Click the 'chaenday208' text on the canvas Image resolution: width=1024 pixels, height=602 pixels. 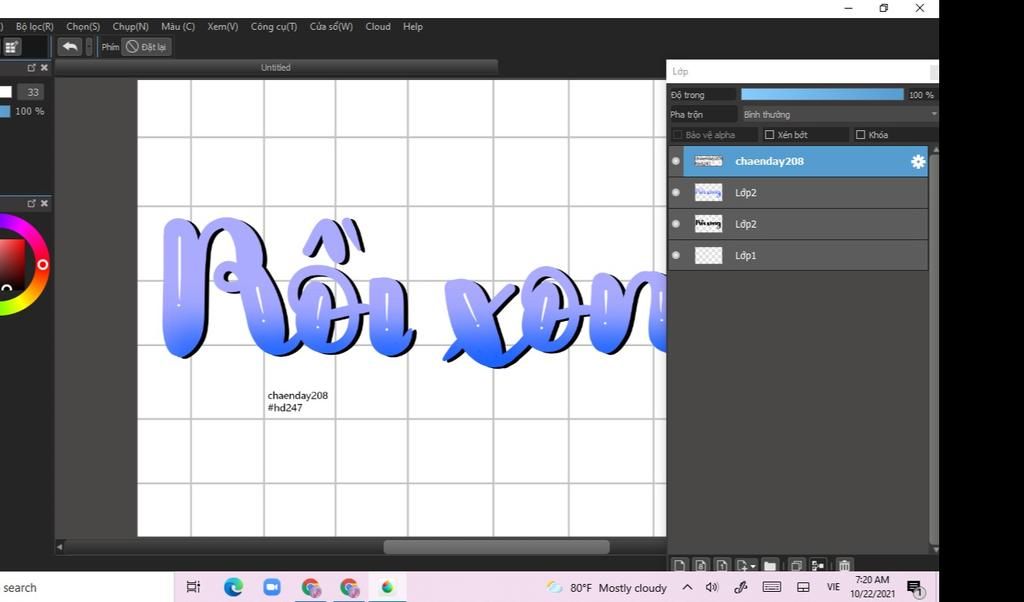pos(298,395)
